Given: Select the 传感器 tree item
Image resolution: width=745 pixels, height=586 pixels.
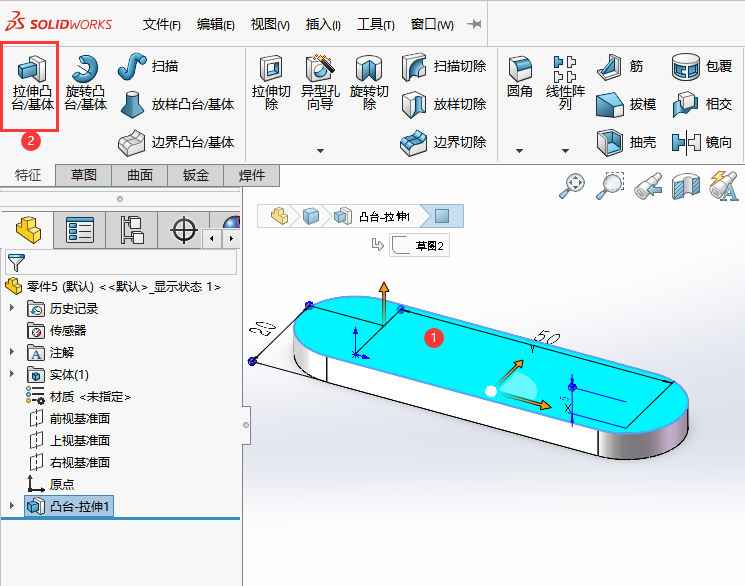Looking at the screenshot, I should click(x=57, y=330).
